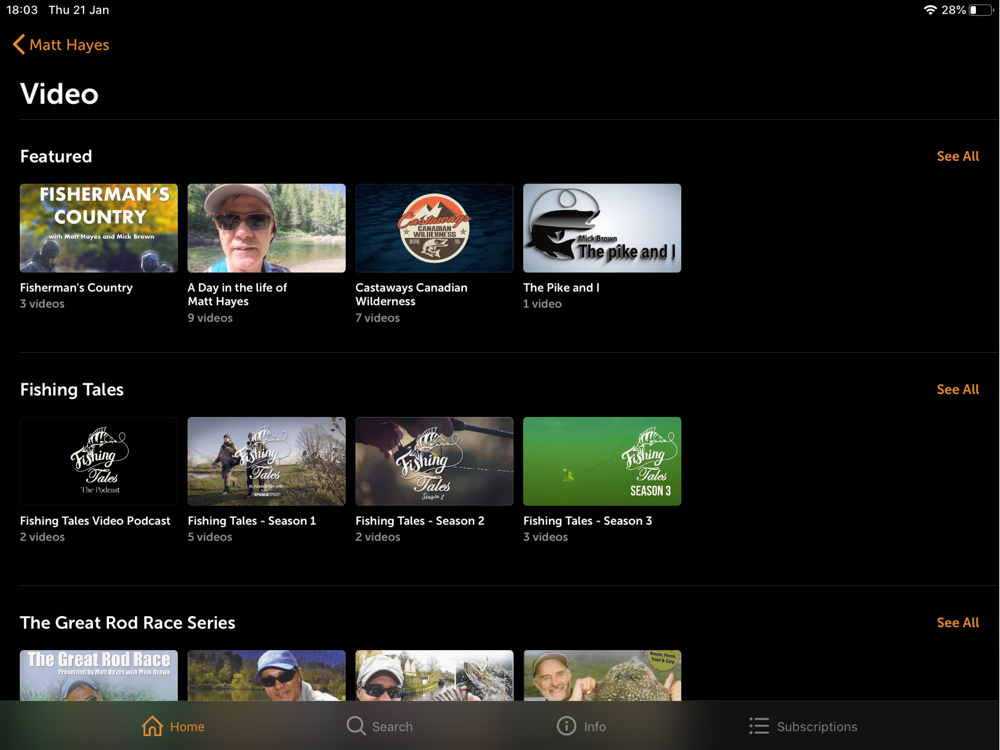The image size is (1000, 750).
Task: Open Fishing Tales Video Podcast thumbnail
Action: pyautogui.click(x=99, y=461)
